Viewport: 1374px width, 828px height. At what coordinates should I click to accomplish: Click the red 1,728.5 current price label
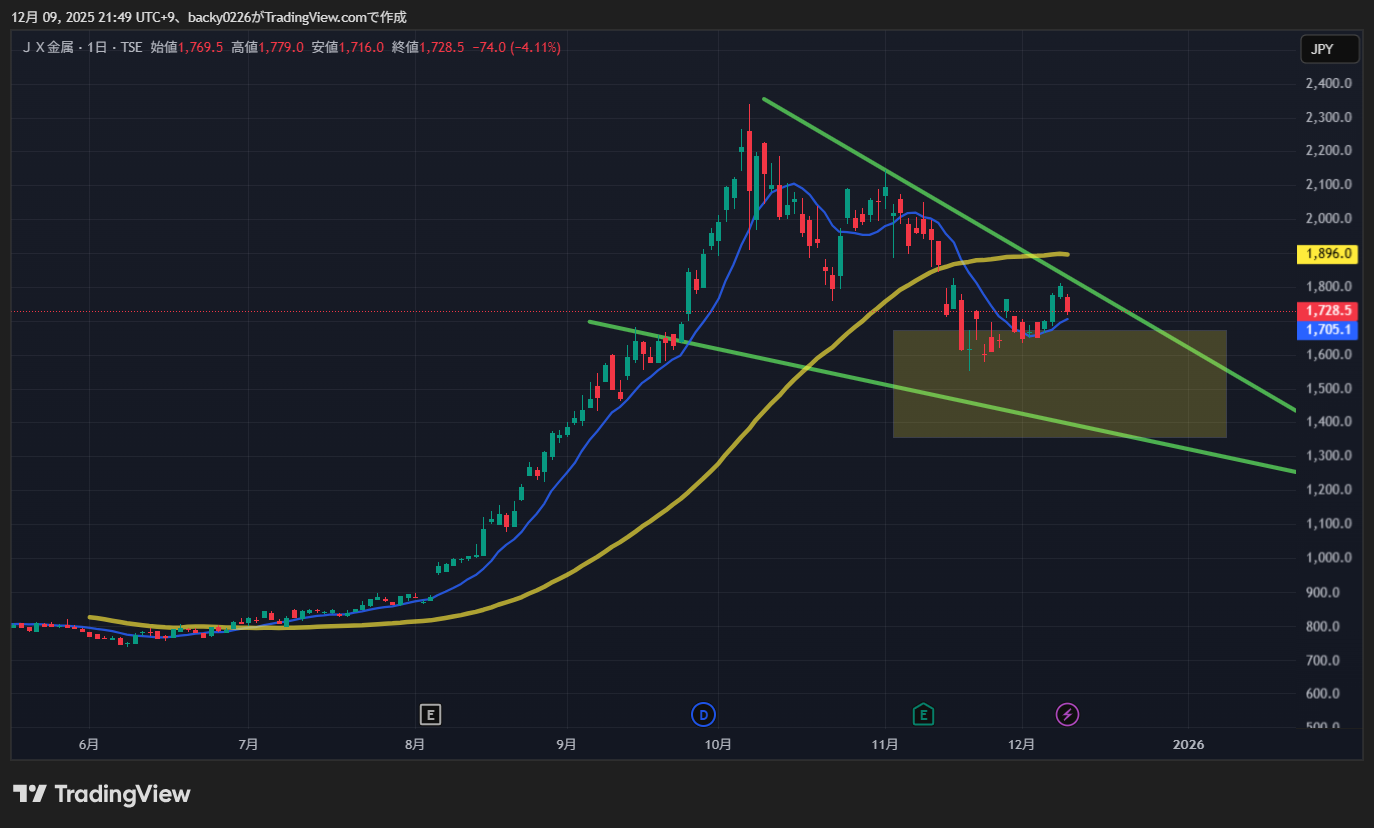pyautogui.click(x=1326, y=311)
